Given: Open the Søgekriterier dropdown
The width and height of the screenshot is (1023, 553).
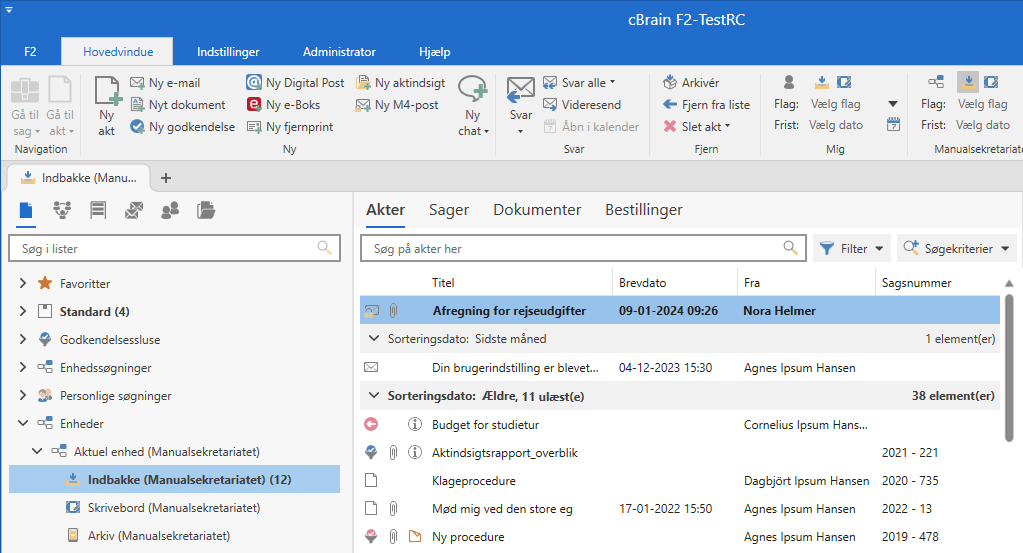Looking at the screenshot, I should pyautogui.click(x=956, y=248).
